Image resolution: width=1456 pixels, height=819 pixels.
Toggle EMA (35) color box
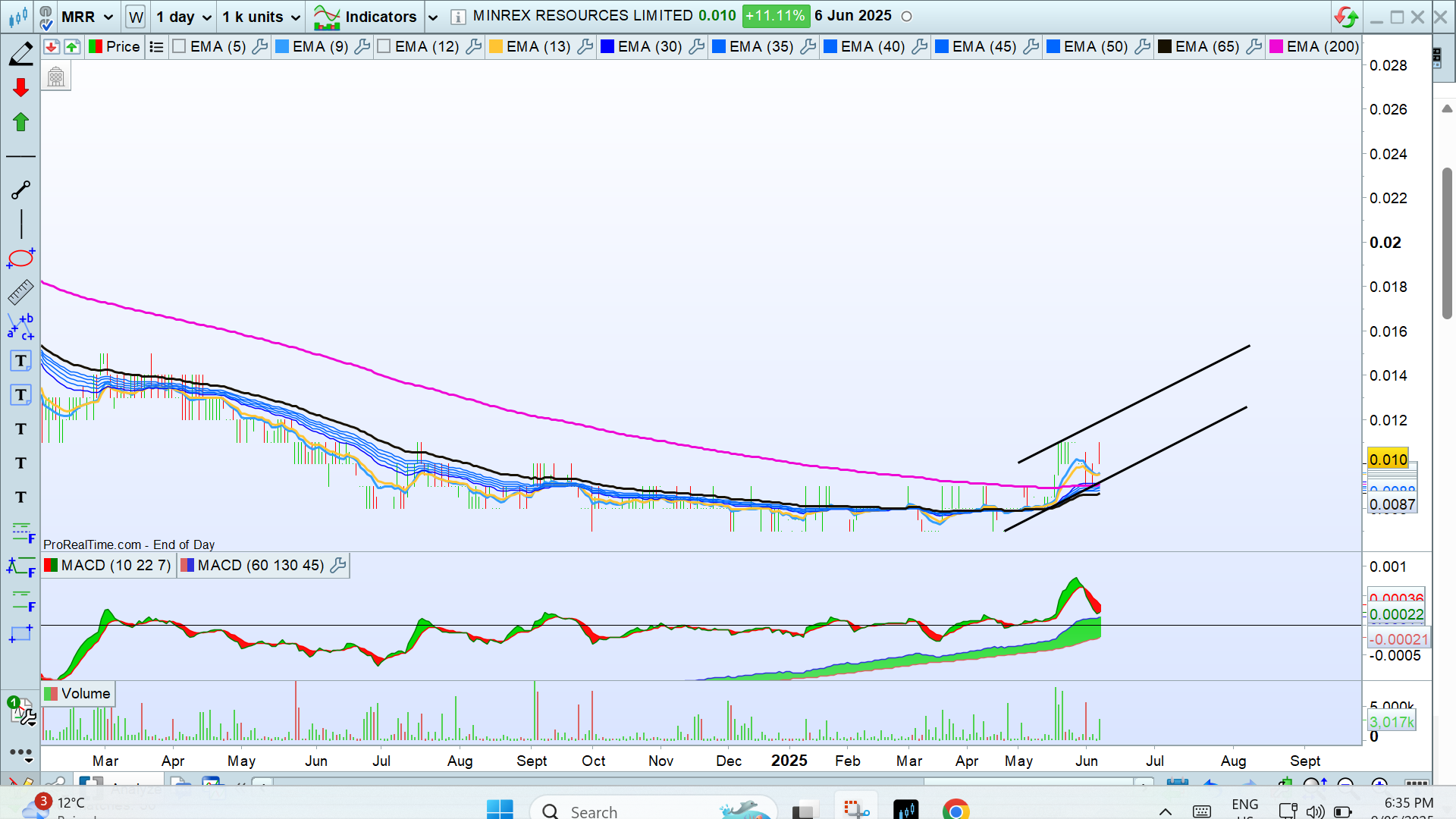(x=719, y=47)
